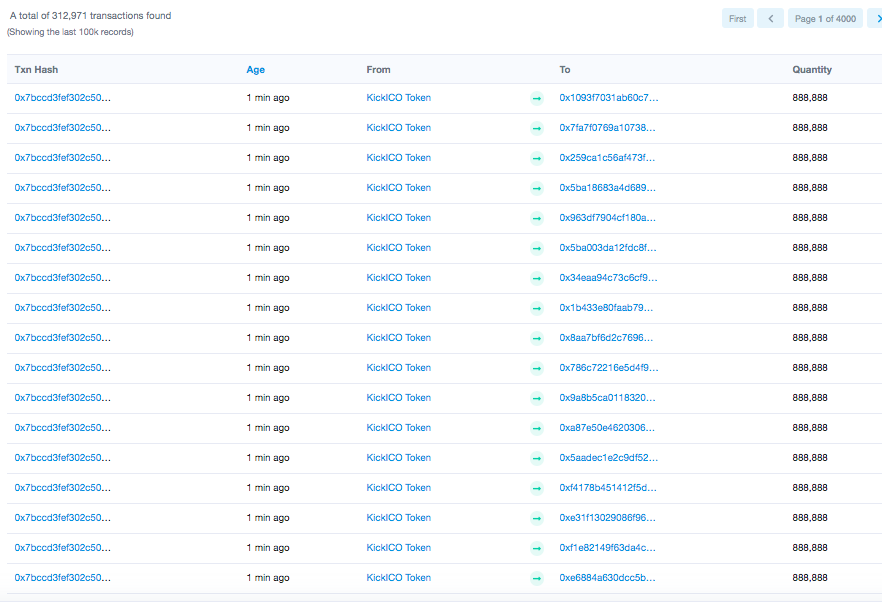This screenshot has height=602, width=882.
Task: Go to previous page chevron
Action: click(x=770, y=19)
